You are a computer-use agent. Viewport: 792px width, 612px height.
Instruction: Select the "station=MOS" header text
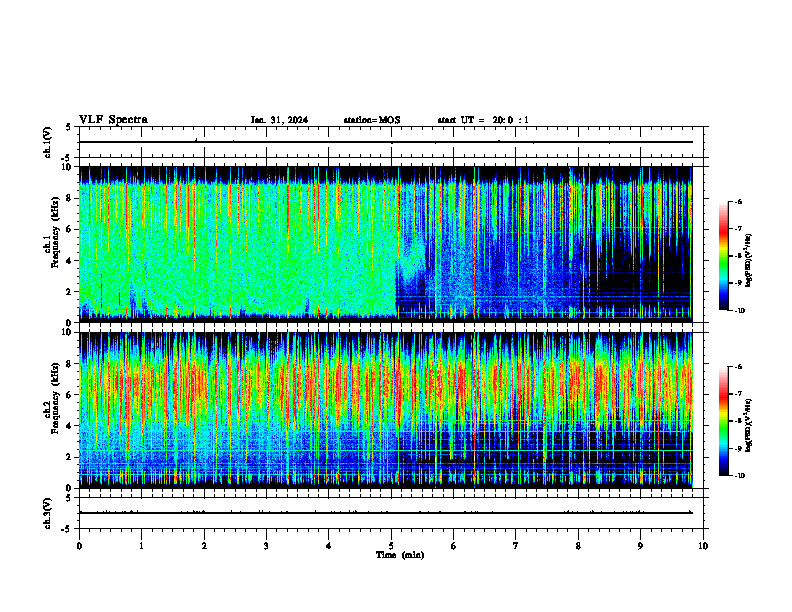(x=372, y=120)
